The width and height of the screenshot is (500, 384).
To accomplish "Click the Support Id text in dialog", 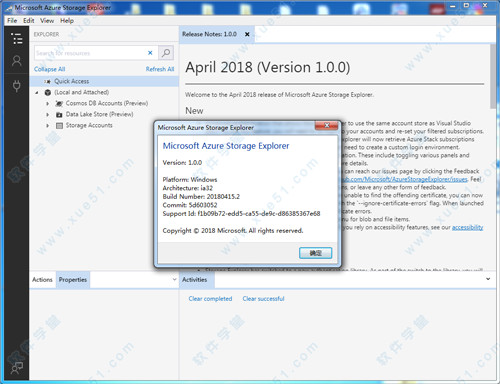I will [241, 214].
